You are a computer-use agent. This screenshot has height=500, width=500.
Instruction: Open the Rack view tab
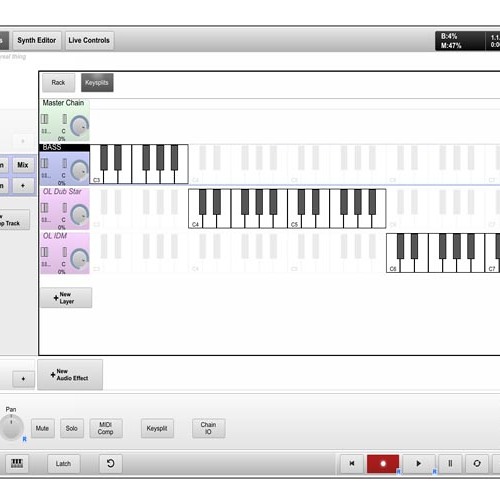coord(58,83)
